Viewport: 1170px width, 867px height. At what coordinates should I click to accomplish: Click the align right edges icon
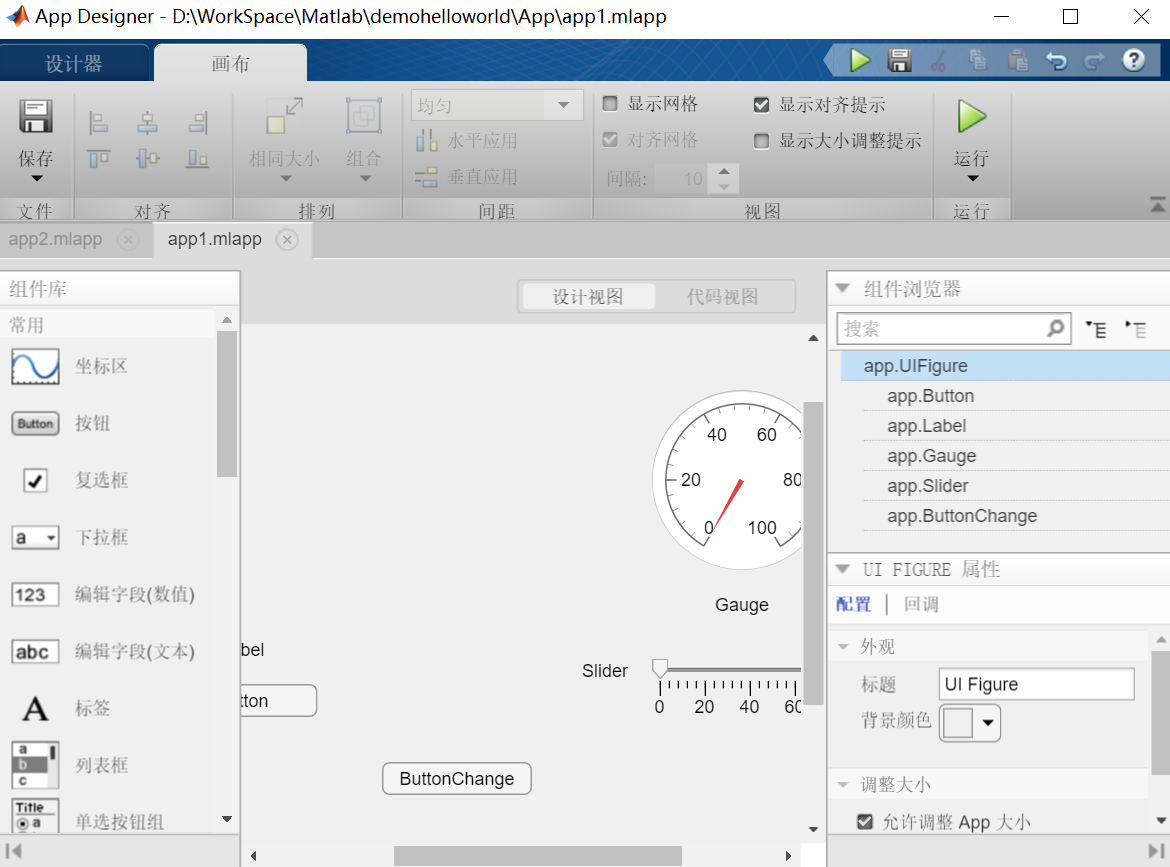[198, 122]
